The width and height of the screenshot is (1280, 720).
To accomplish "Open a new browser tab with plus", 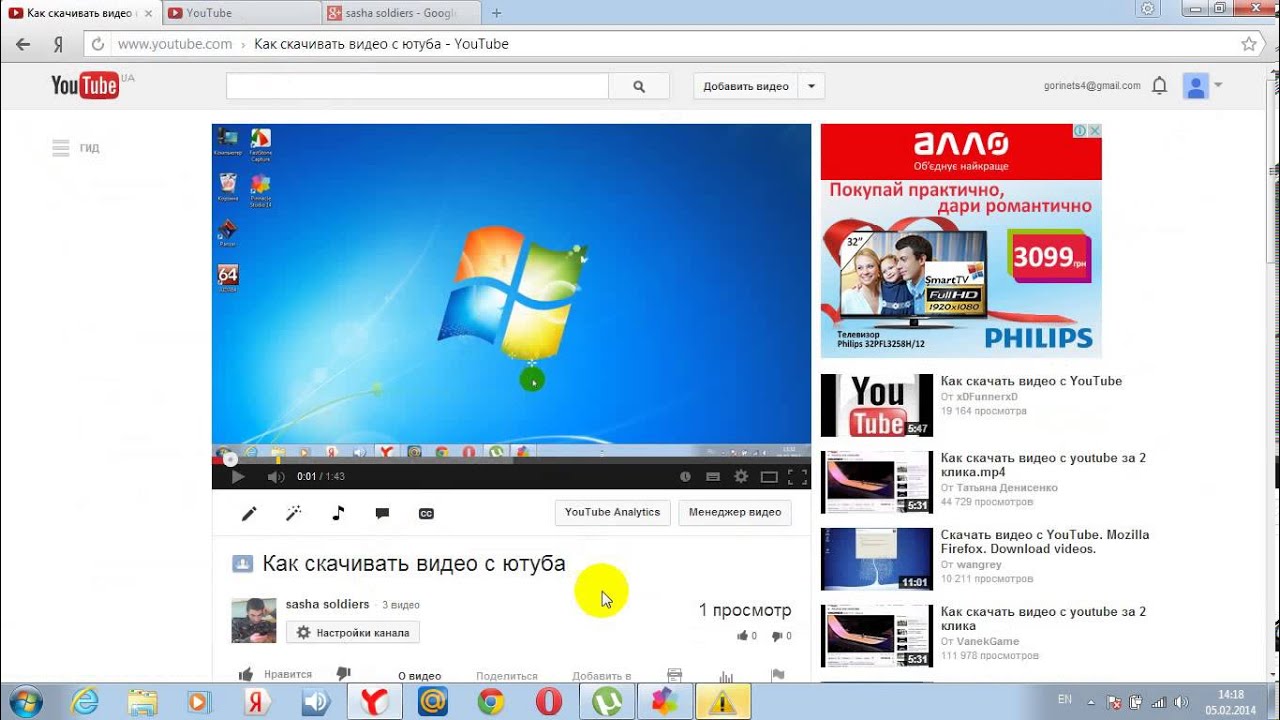I will [x=497, y=13].
